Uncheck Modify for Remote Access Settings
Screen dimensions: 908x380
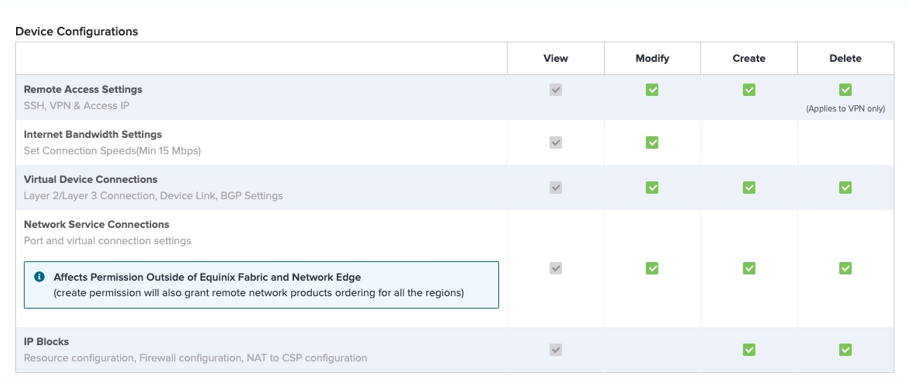coord(652,90)
